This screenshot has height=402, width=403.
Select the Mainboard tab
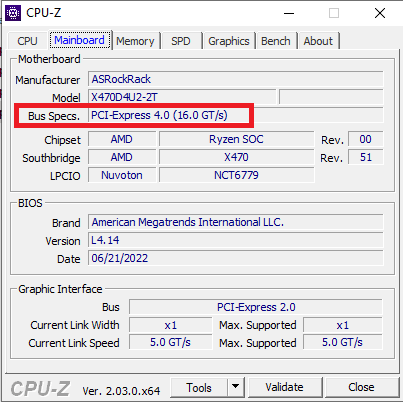point(79,40)
